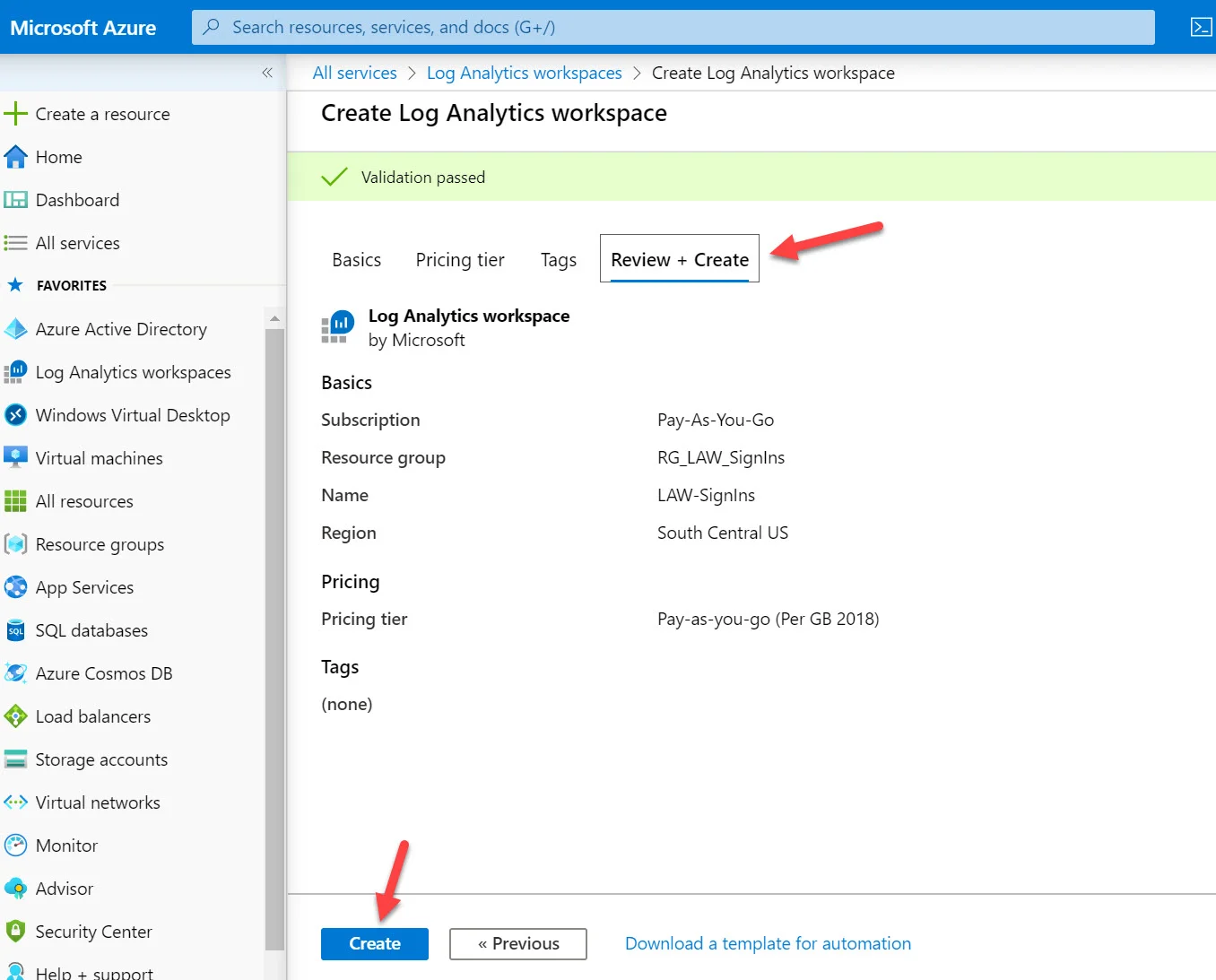Open Security Center label in sidebar
This screenshot has width=1216, height=980.
pos(94,932)
